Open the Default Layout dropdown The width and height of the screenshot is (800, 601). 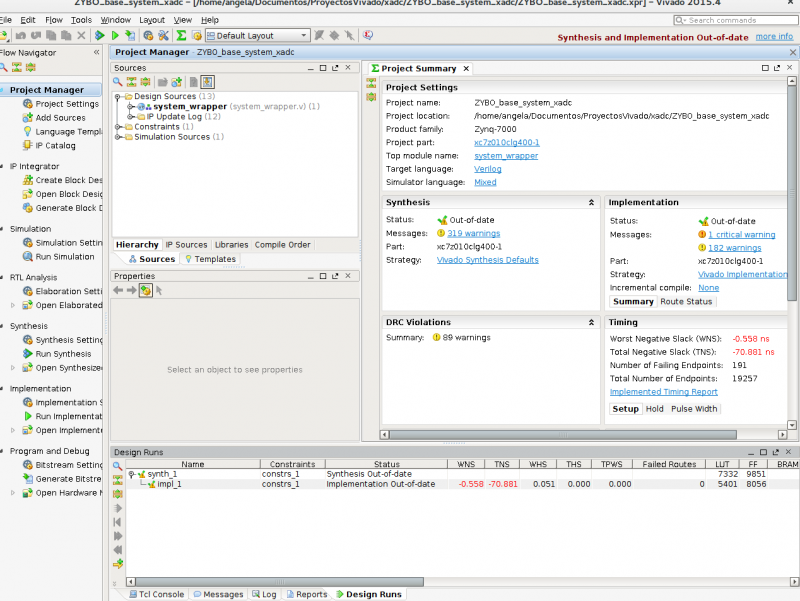(x=256, y=35)
